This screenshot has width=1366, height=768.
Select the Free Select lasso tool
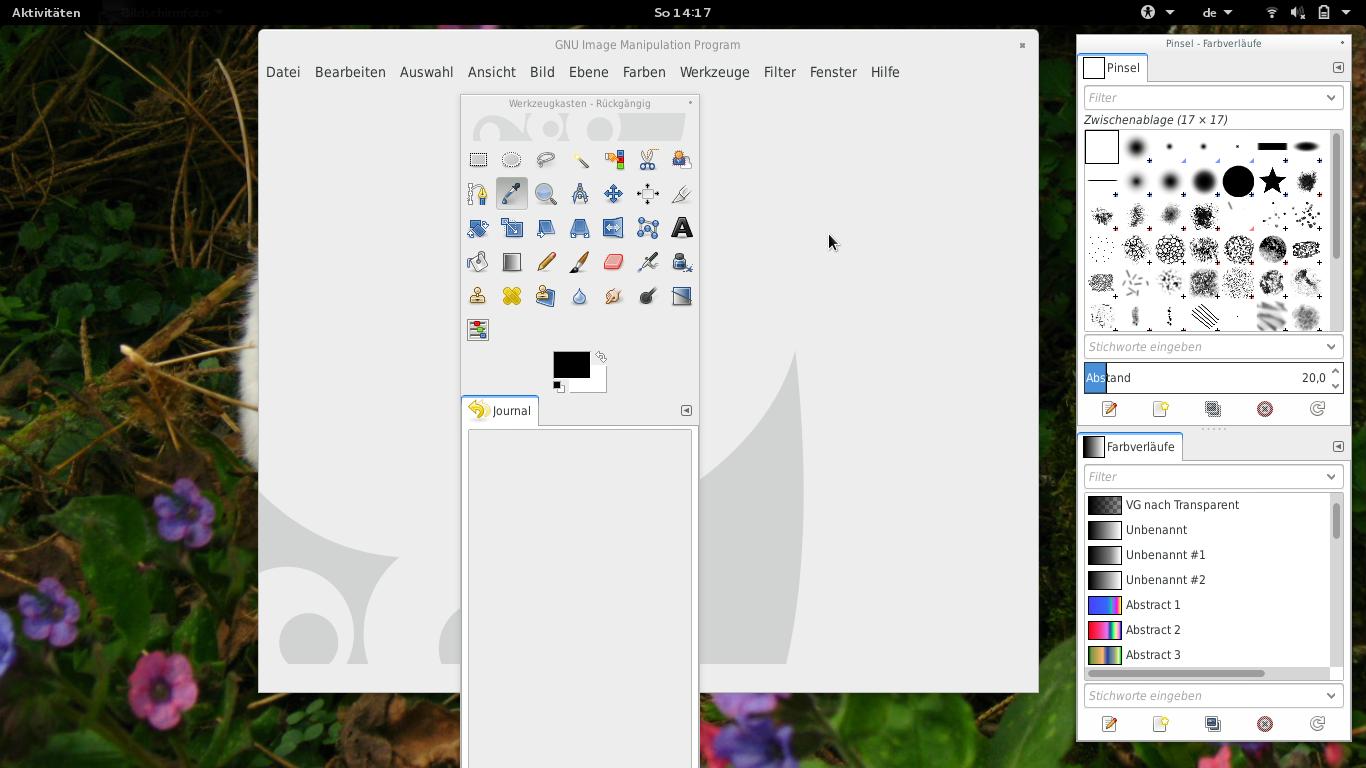click(x=546, y=160)
